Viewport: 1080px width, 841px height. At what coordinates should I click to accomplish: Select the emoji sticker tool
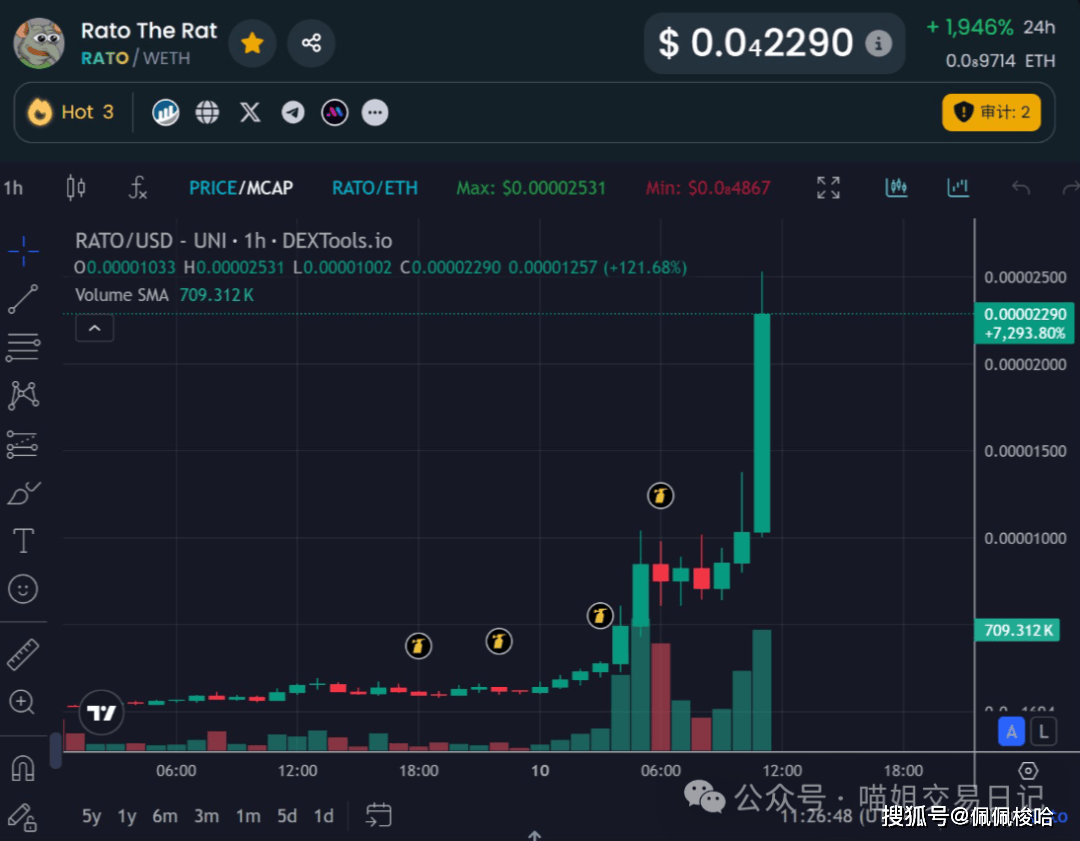coord(22,589)
